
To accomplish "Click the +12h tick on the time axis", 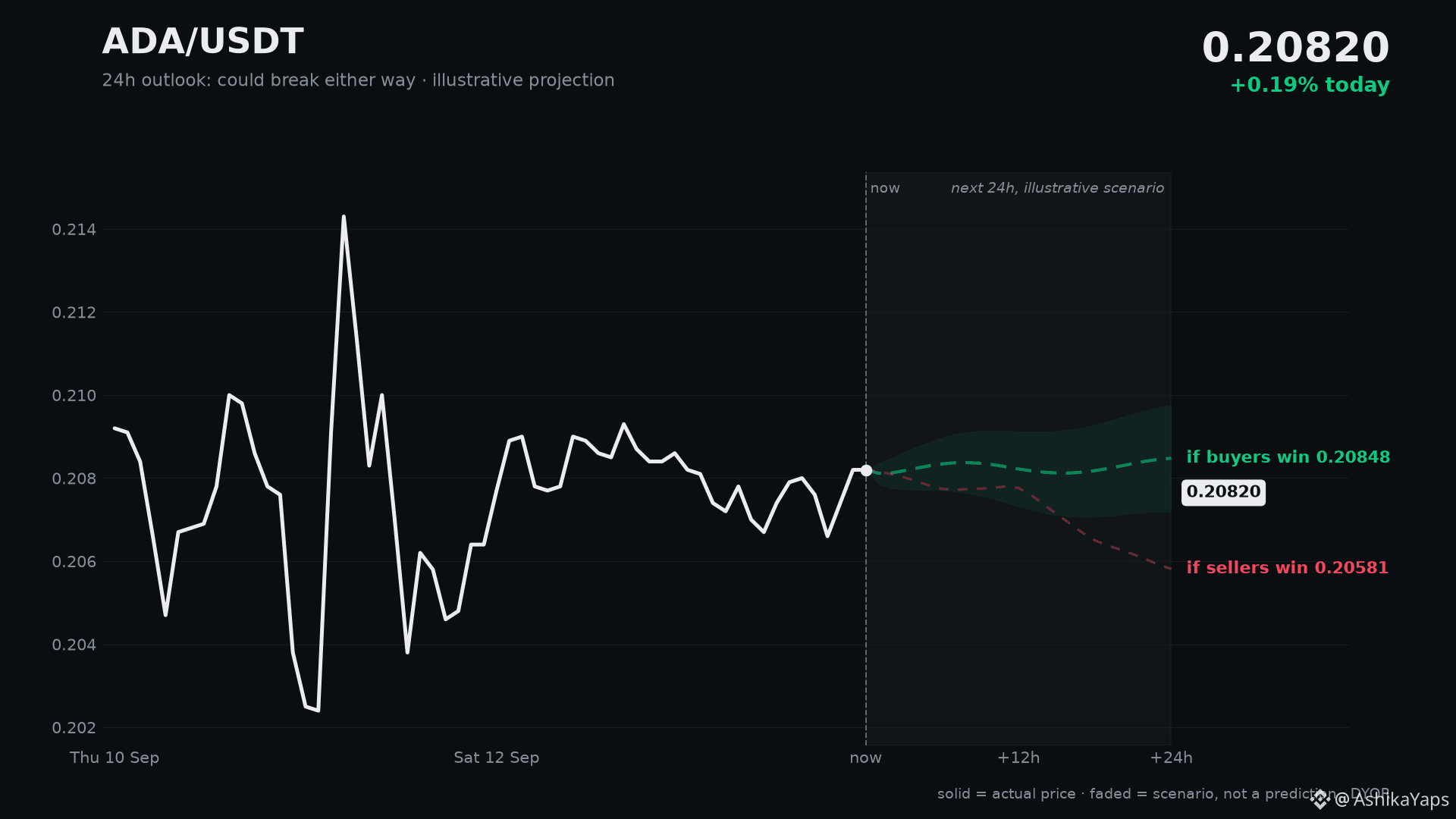I will [x=1018, y=758].
